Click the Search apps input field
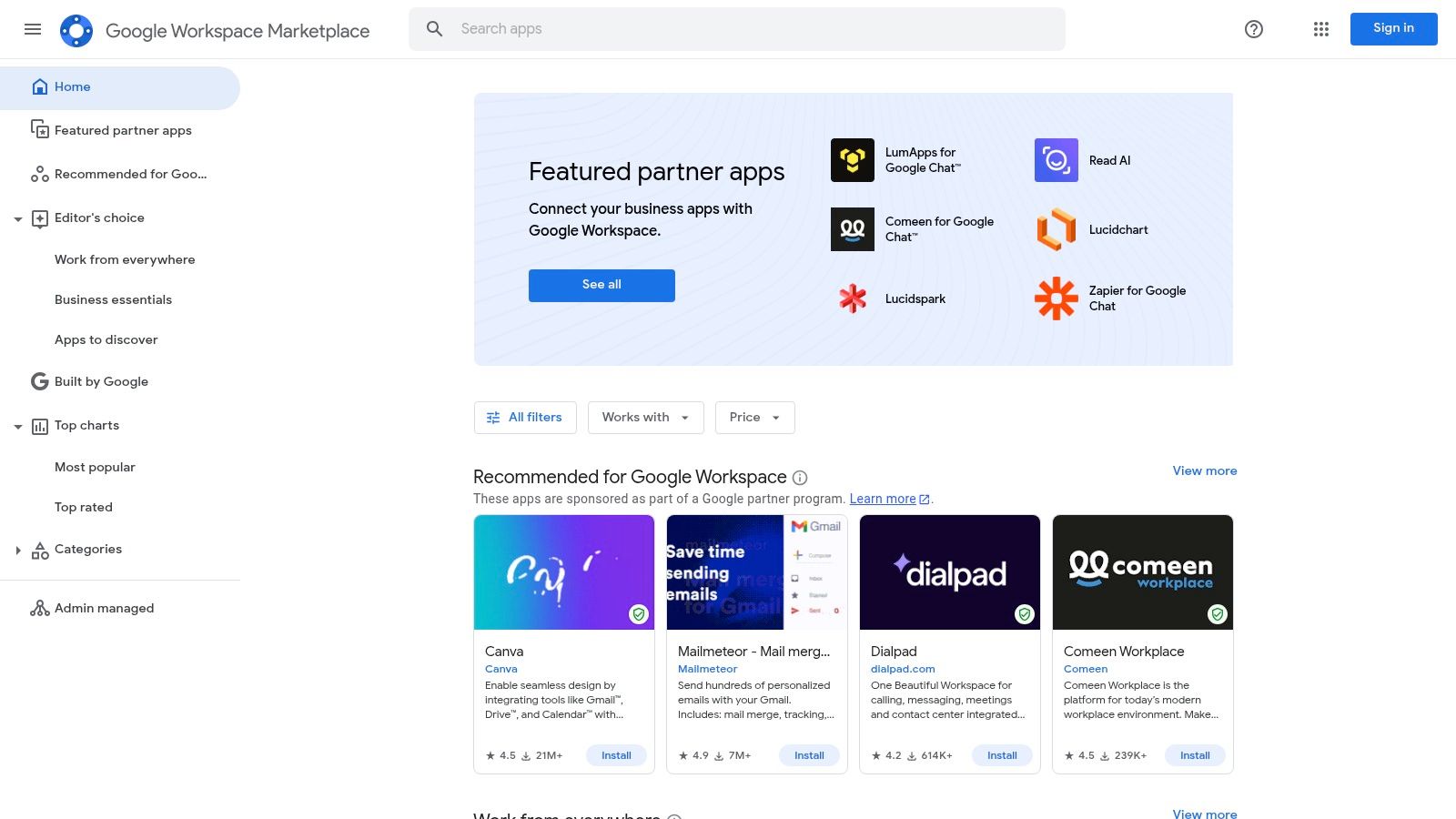The height and width of the screenshot is (819, 1456). coord(737,28)
